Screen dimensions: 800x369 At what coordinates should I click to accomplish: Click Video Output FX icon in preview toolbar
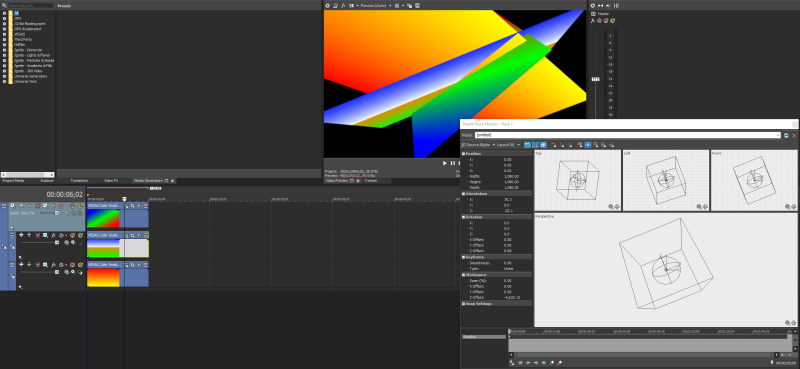[x=343, y=5]
